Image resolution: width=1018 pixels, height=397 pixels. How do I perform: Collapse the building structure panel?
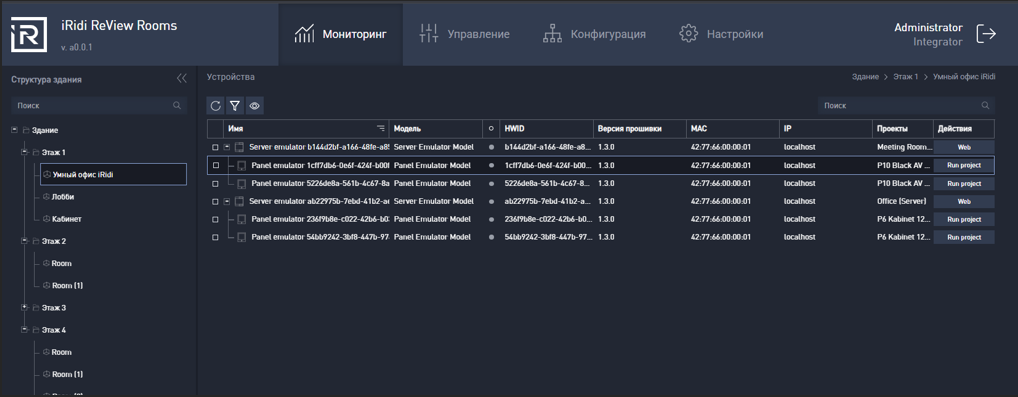pos(182,79)
